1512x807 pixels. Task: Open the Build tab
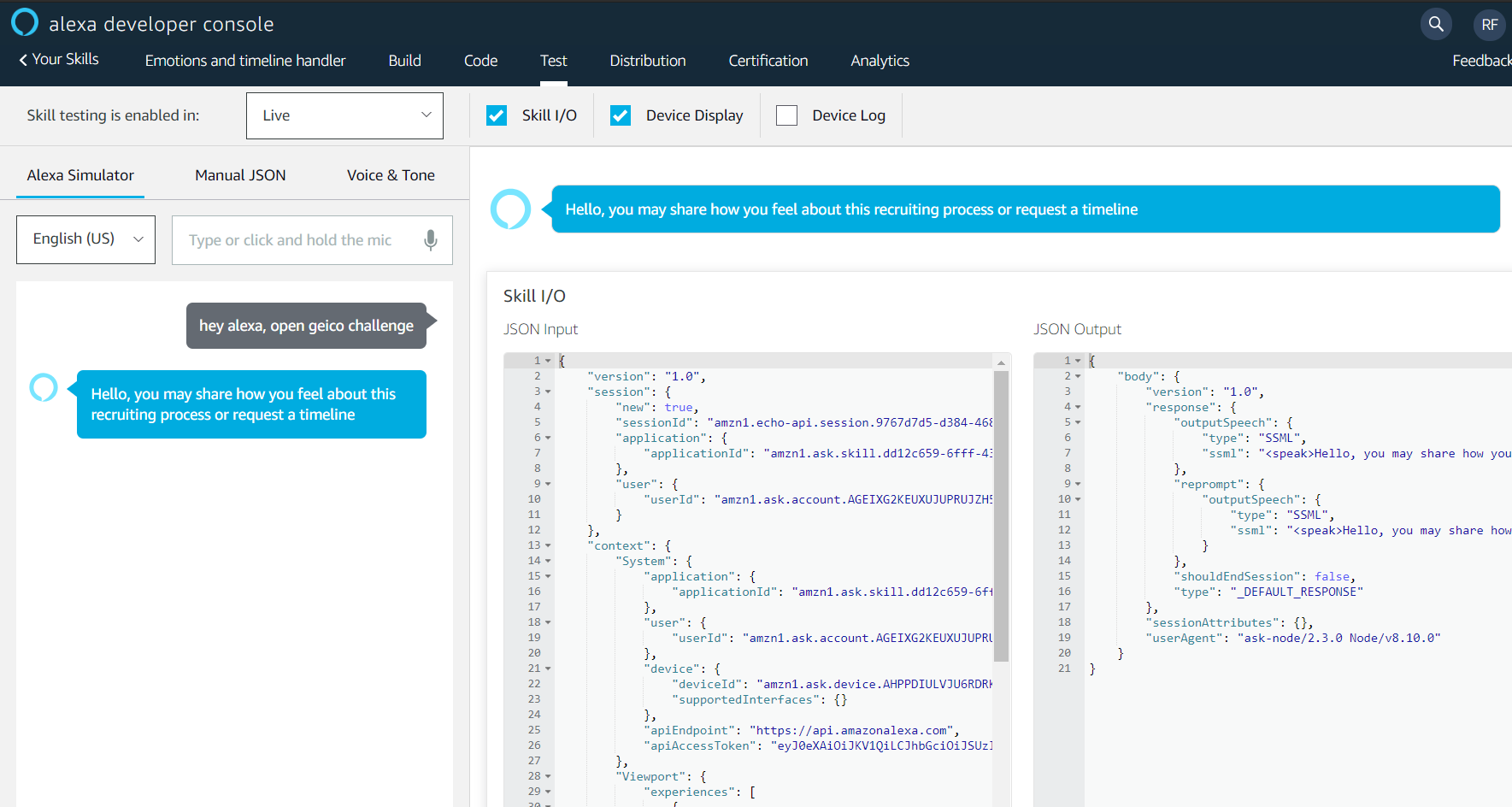[404, 61]
